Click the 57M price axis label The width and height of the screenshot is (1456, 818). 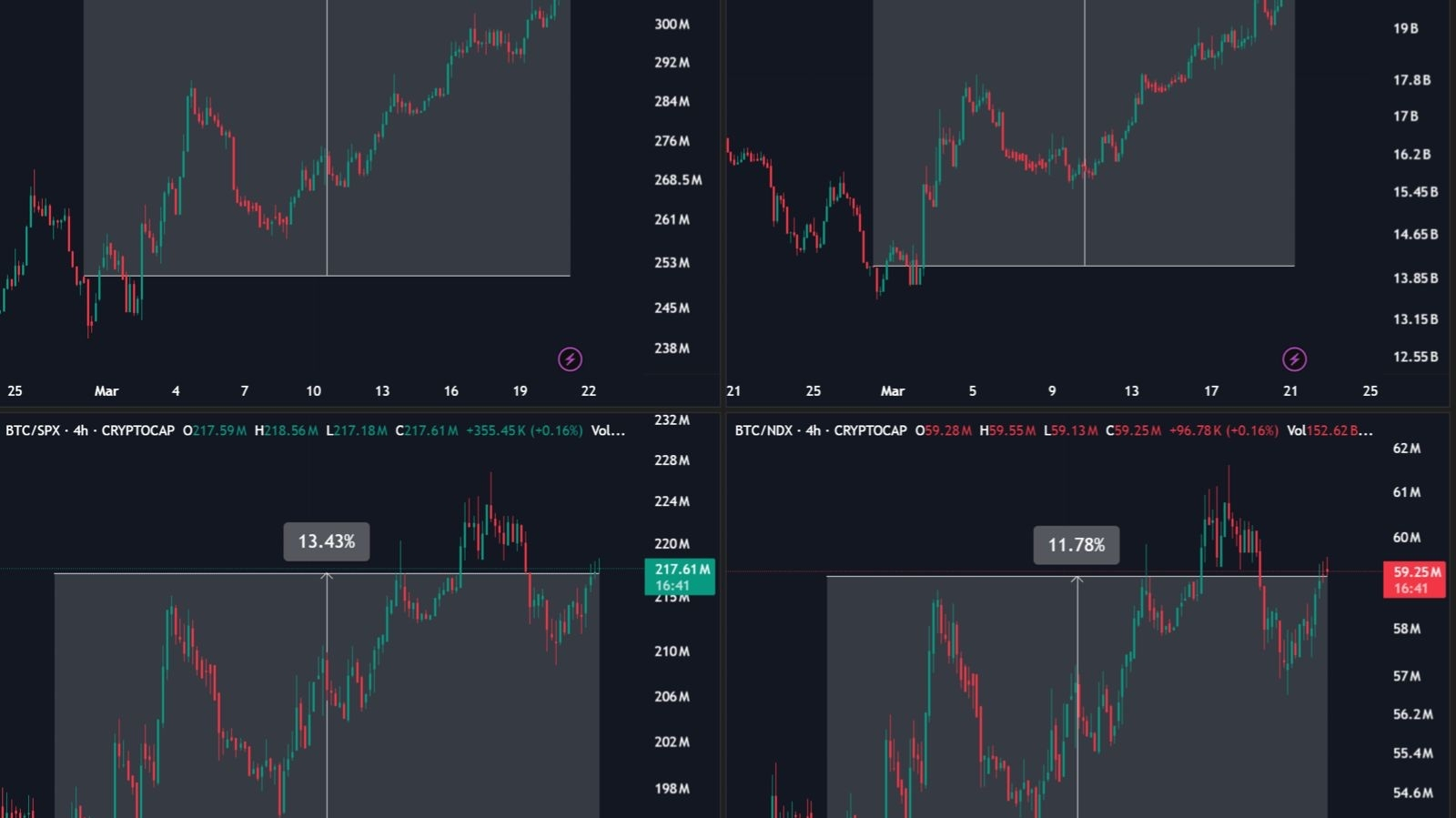(1407, 676)
